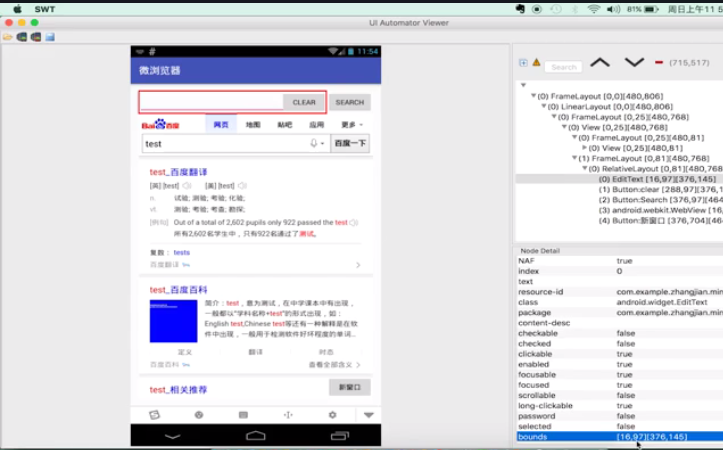Click the SEARCH button in the phone screenshot
723x450 pixels.
pos(350,102)
